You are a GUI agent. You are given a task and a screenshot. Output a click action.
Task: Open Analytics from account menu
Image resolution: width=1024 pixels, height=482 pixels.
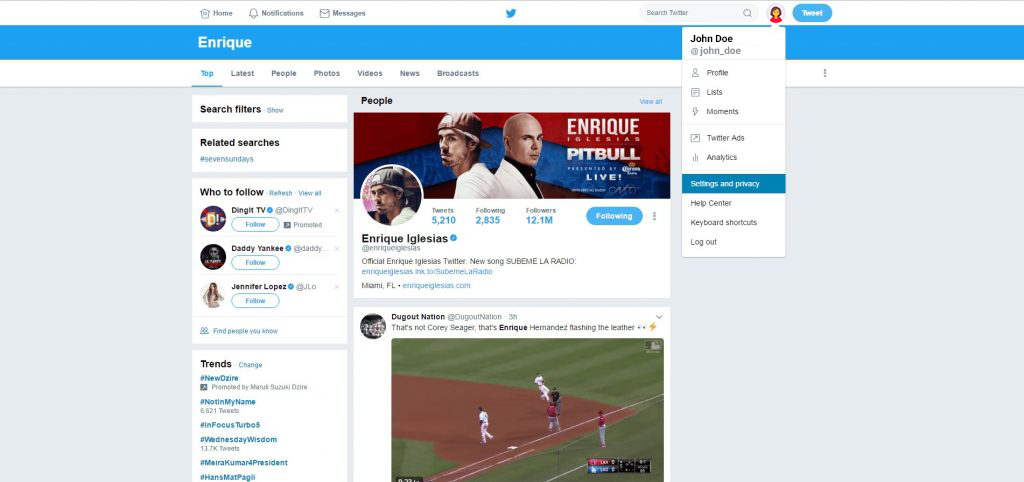pyautogui.click(x=733, y=157)
